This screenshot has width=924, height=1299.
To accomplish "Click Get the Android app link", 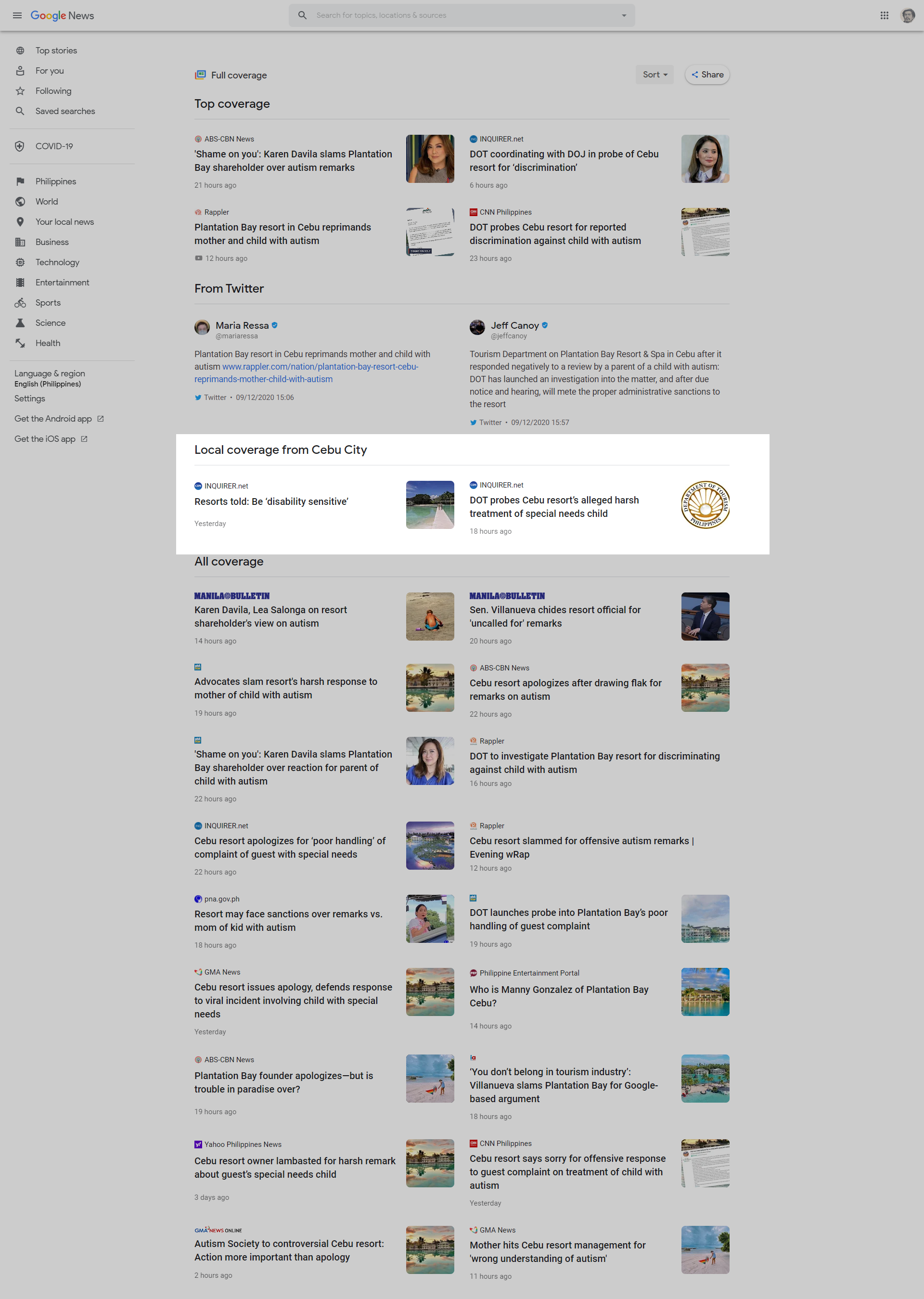I will pyautogui.click(x=56, y=419).
